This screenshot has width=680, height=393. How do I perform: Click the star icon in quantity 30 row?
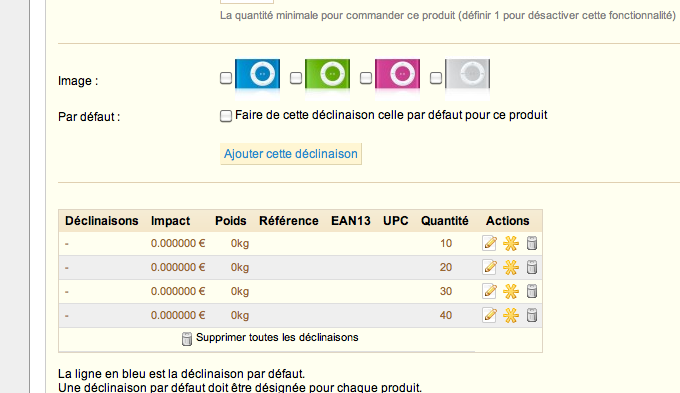pyautogui.click(x=511, y=291)
